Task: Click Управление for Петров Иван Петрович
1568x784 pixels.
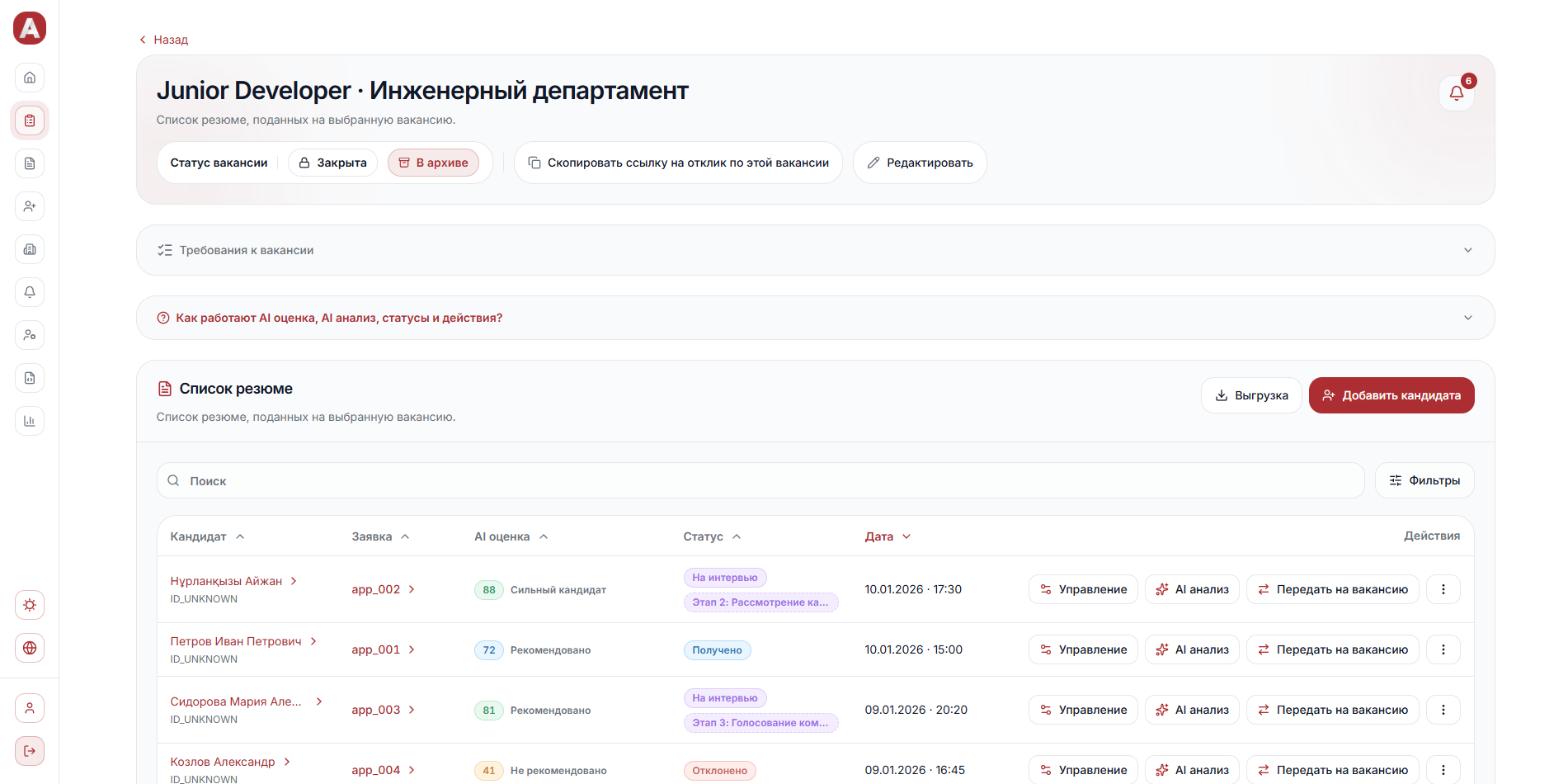Action: click(x=1083, y=649)
